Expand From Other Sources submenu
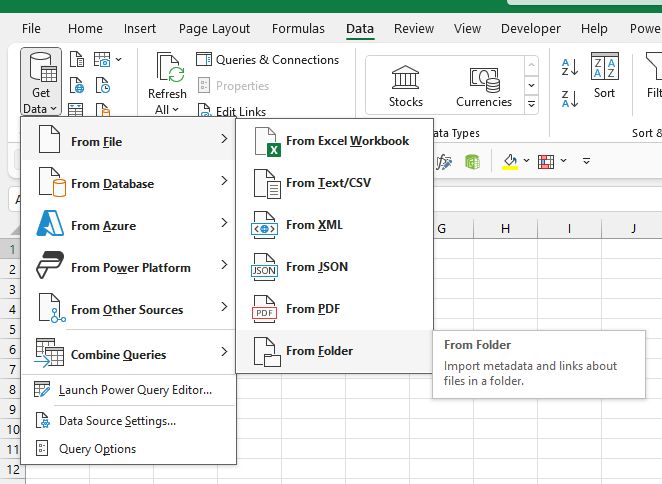Image resolution: width=662 pixels, height=484 pixels. (128, 309)
